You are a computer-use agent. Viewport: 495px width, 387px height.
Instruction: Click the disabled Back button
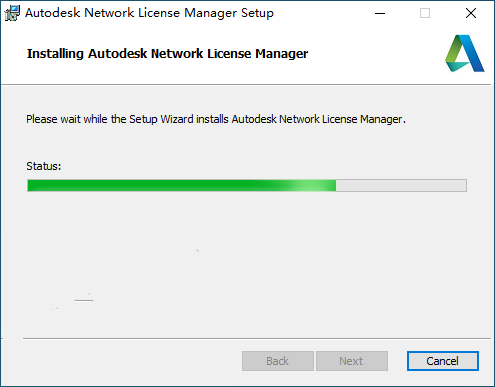pos(278,361)
